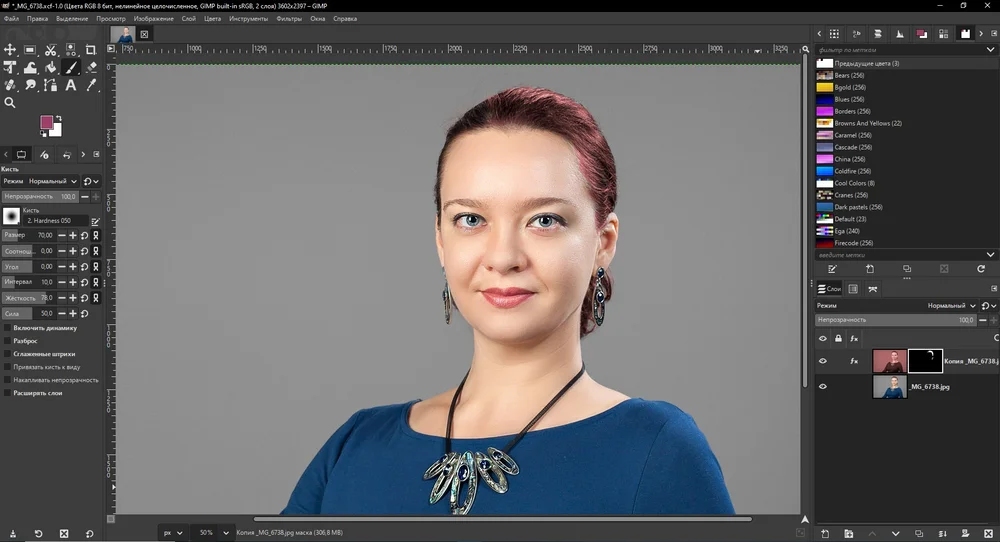Duplicate the selected palette
The width and height of the screenshot is (1000, 542).
tap(906, 269)
